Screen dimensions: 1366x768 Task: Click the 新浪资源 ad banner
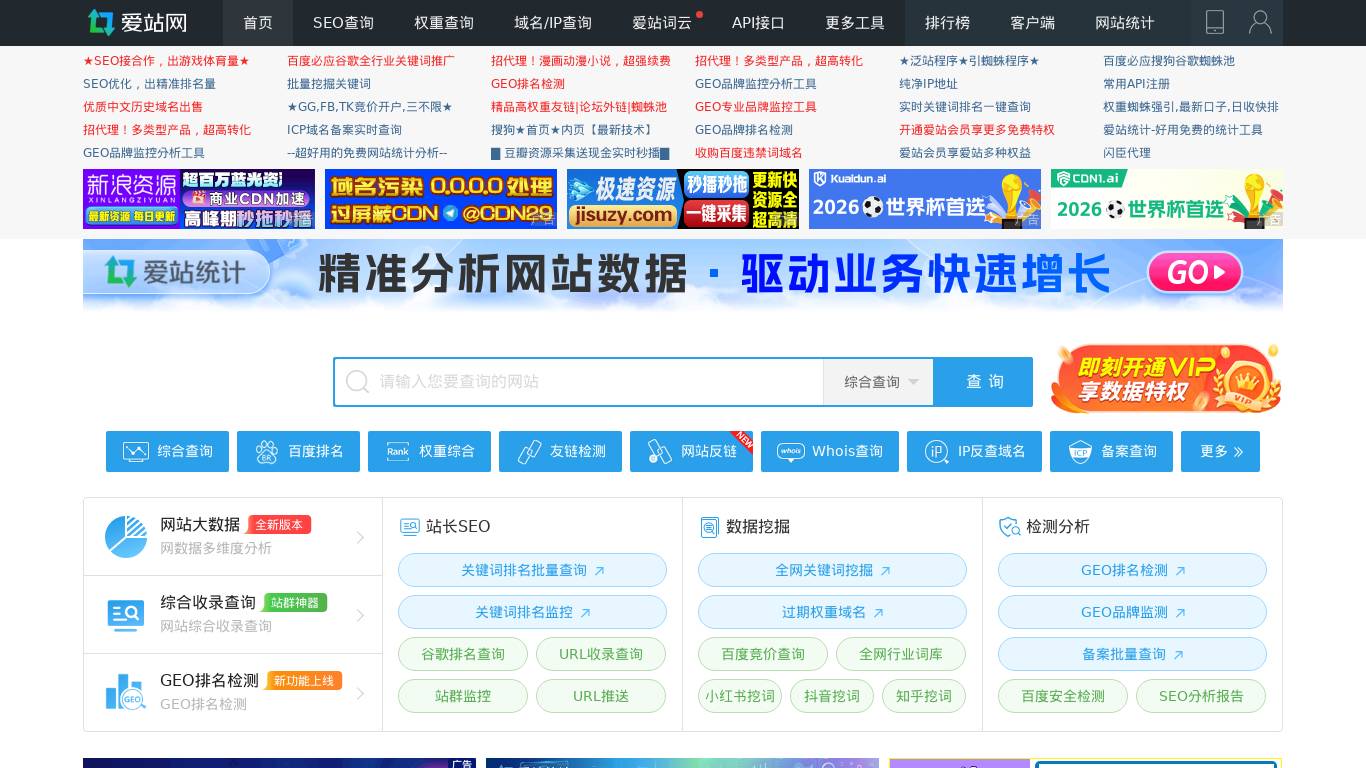199,199
